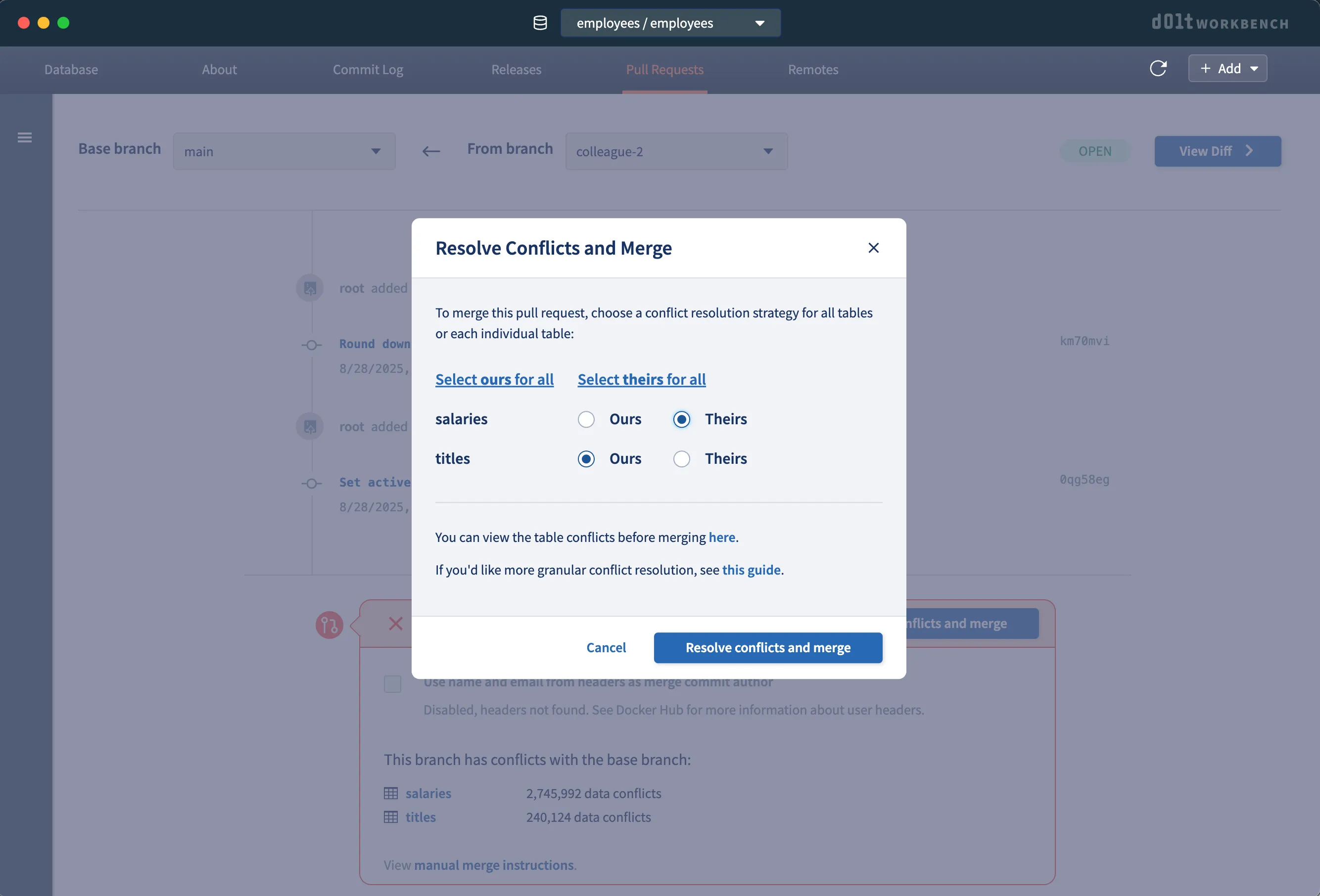The width and height of the screenshot is (1320, 896).
Task: Click the red X conflict status icon
Action: [x=395, y=624]
